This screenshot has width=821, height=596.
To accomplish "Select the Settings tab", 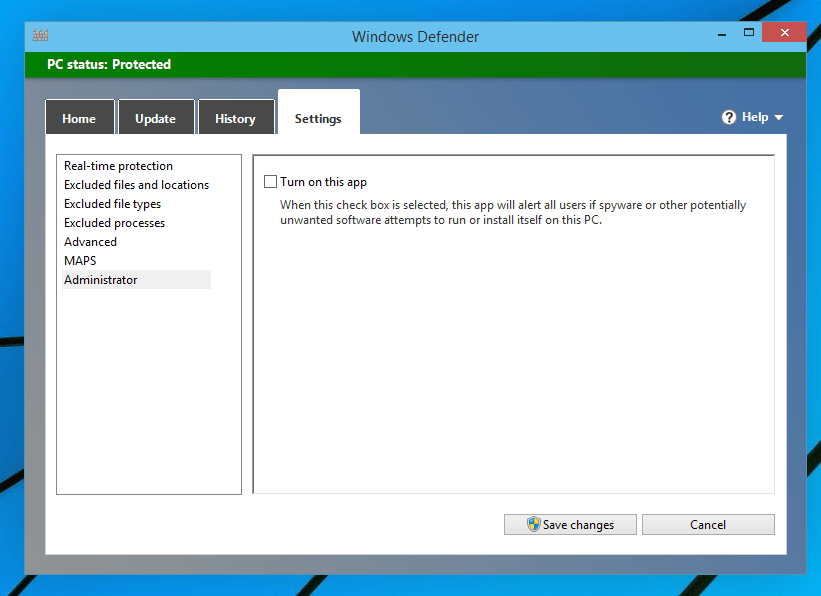I will 318,113.
